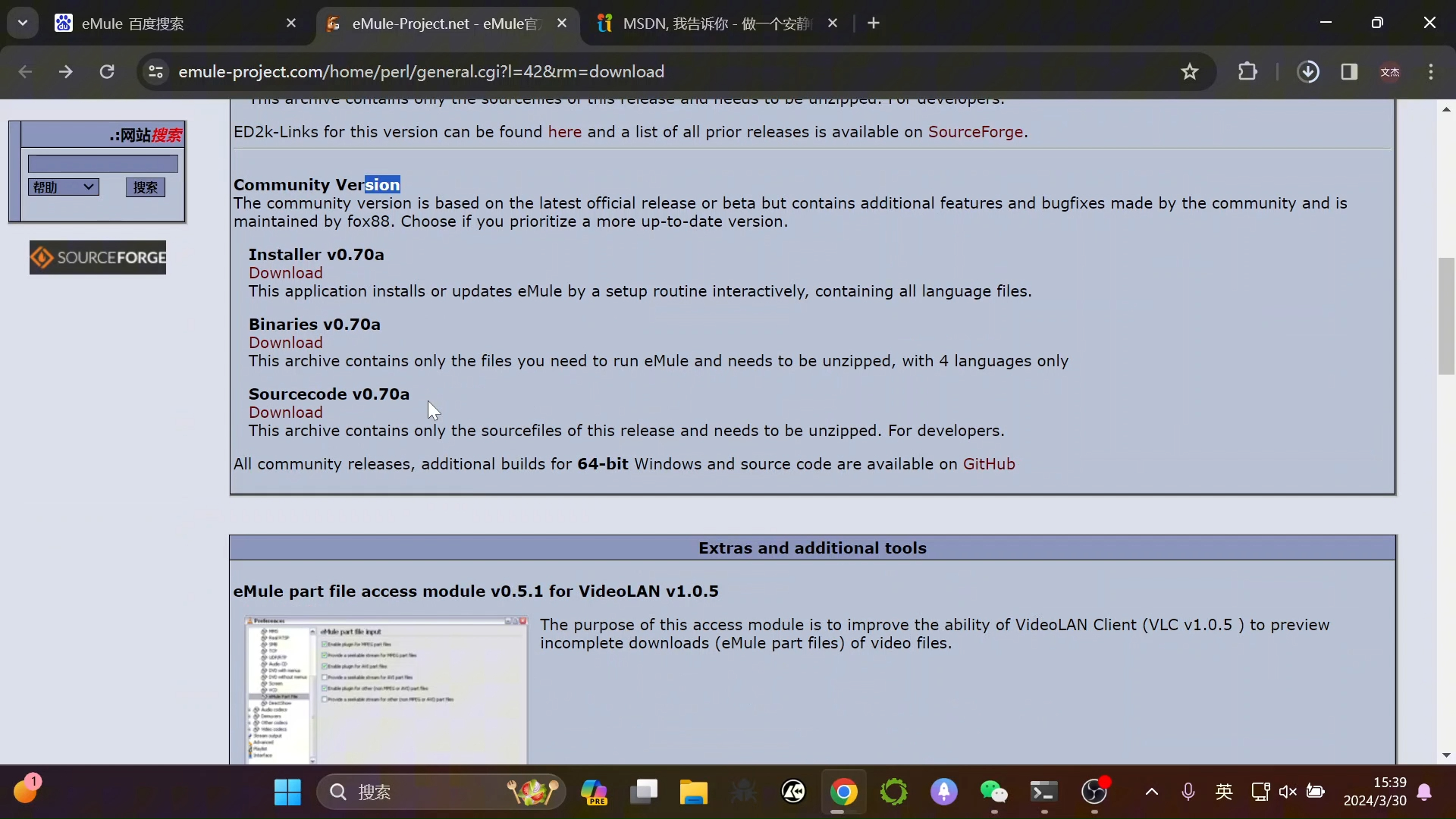Download Installer v0.70a
Image resolution: width=1456 pixels, height=819 pixels.
(286, 273)
